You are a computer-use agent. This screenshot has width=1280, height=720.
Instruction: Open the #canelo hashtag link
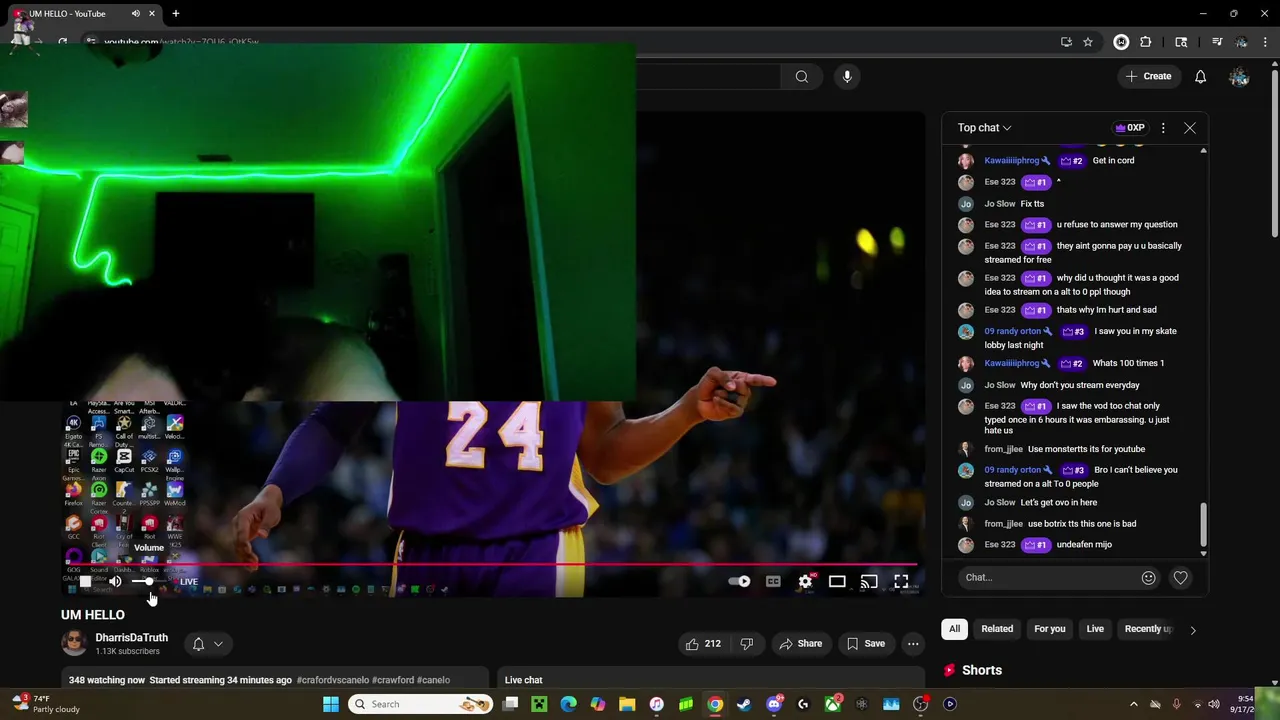(433, 680)
